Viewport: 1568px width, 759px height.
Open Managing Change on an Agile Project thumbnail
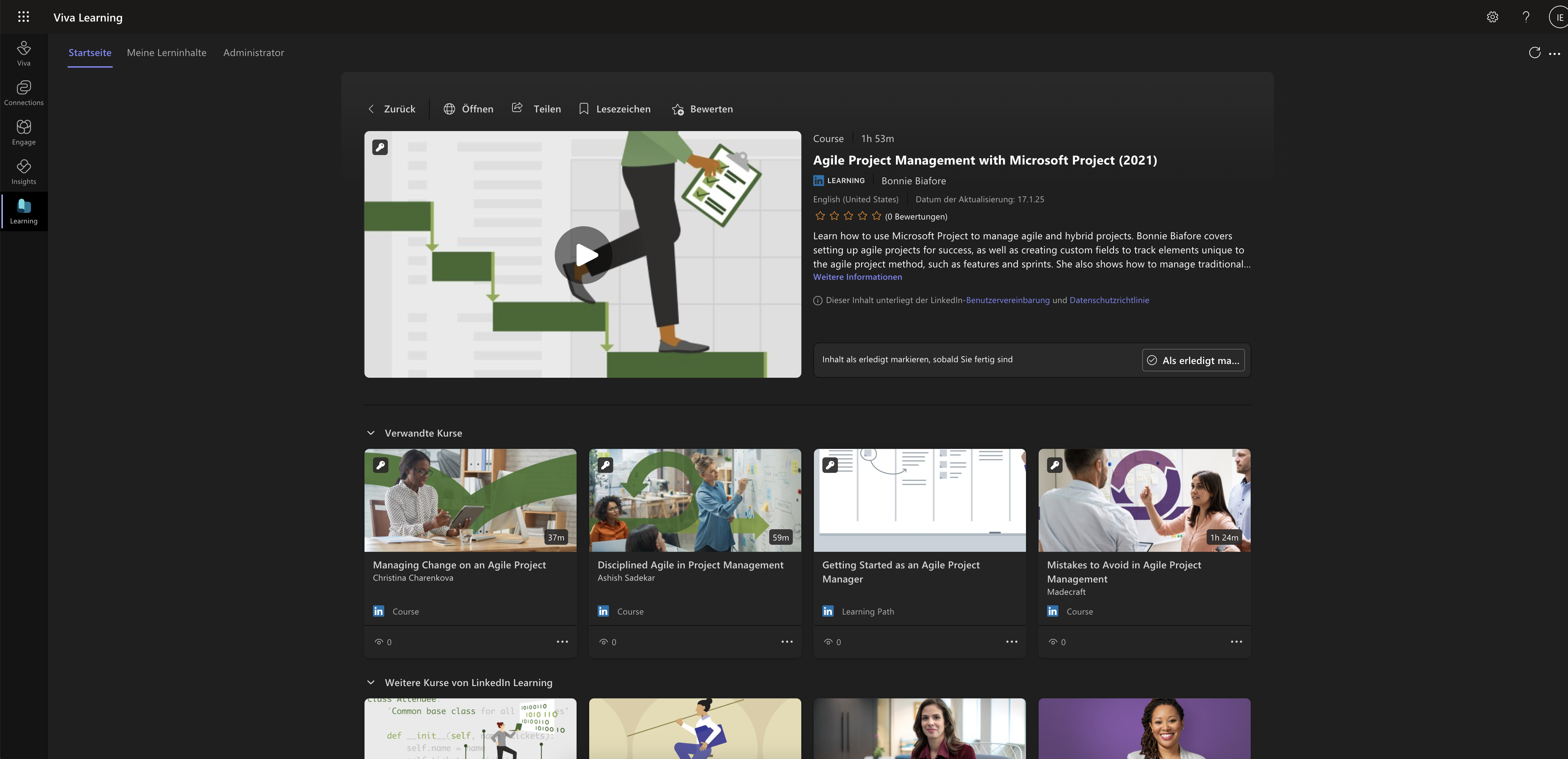470,500
